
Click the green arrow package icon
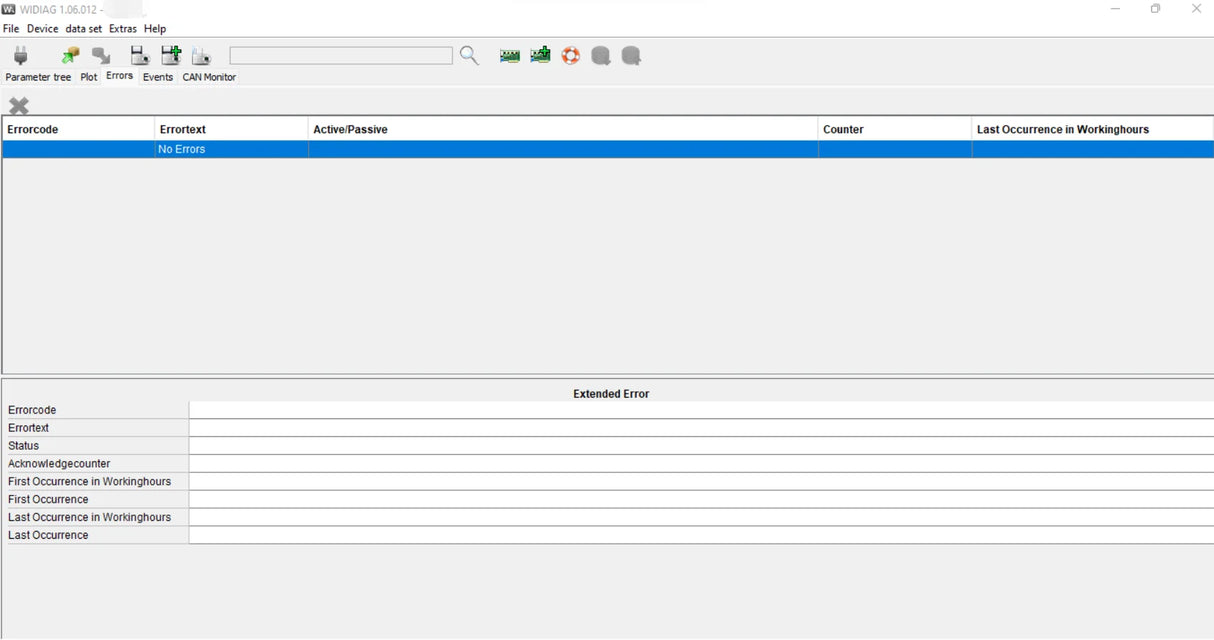click(70, 56)
